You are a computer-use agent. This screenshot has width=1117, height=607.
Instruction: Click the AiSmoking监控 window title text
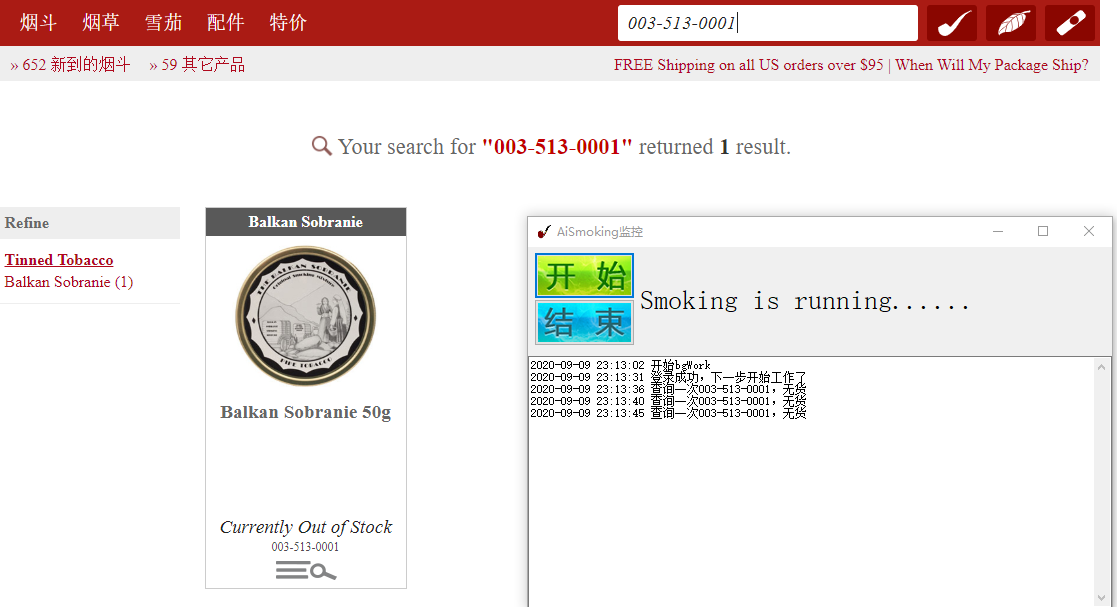[x=600, y=232]
